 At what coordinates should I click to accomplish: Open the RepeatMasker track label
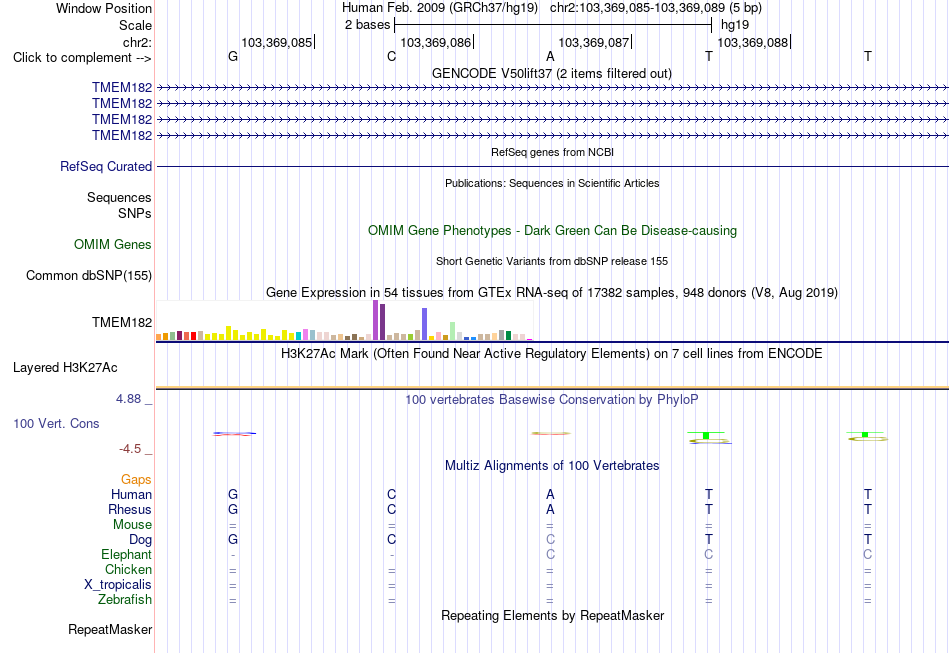click(x=110, y=629)
